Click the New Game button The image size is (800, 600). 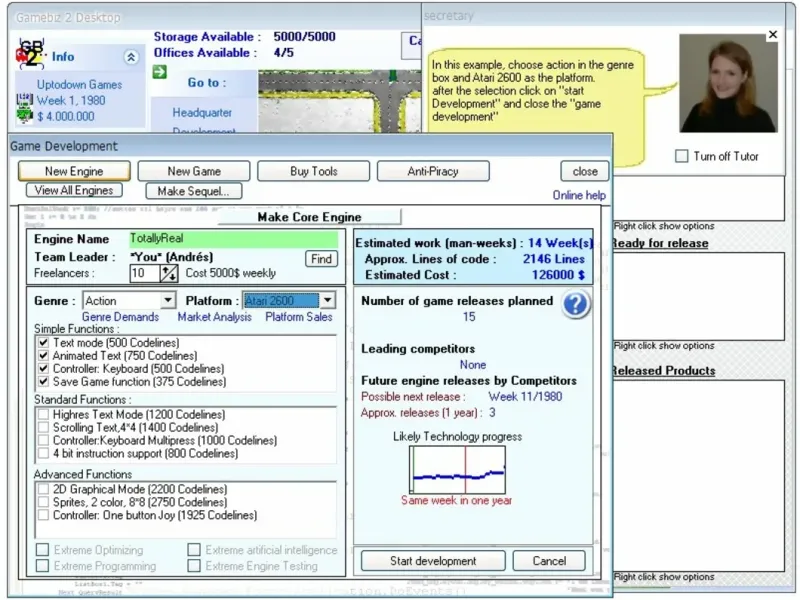[x=194, y=171]
